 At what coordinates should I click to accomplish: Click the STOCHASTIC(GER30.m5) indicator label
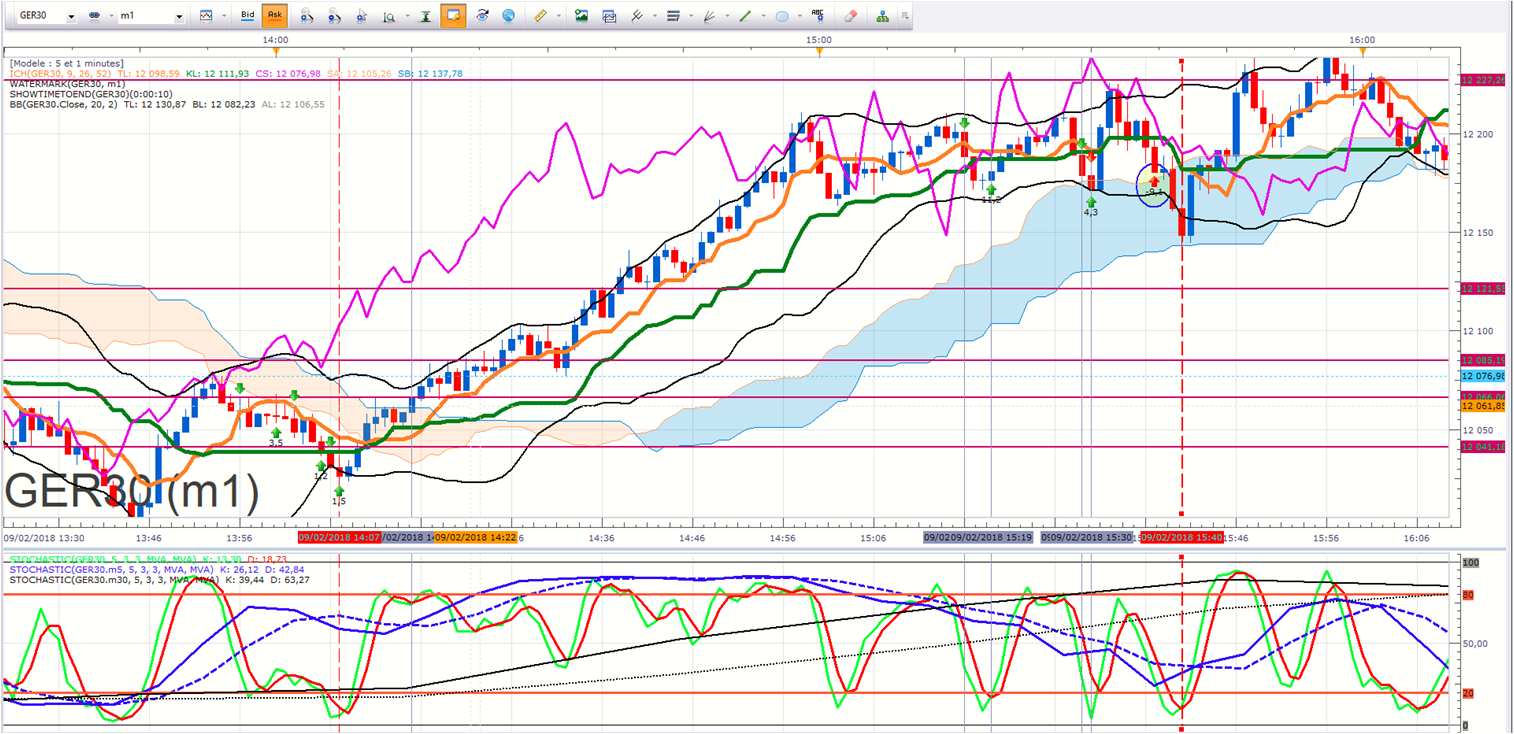tap(113, 570)
